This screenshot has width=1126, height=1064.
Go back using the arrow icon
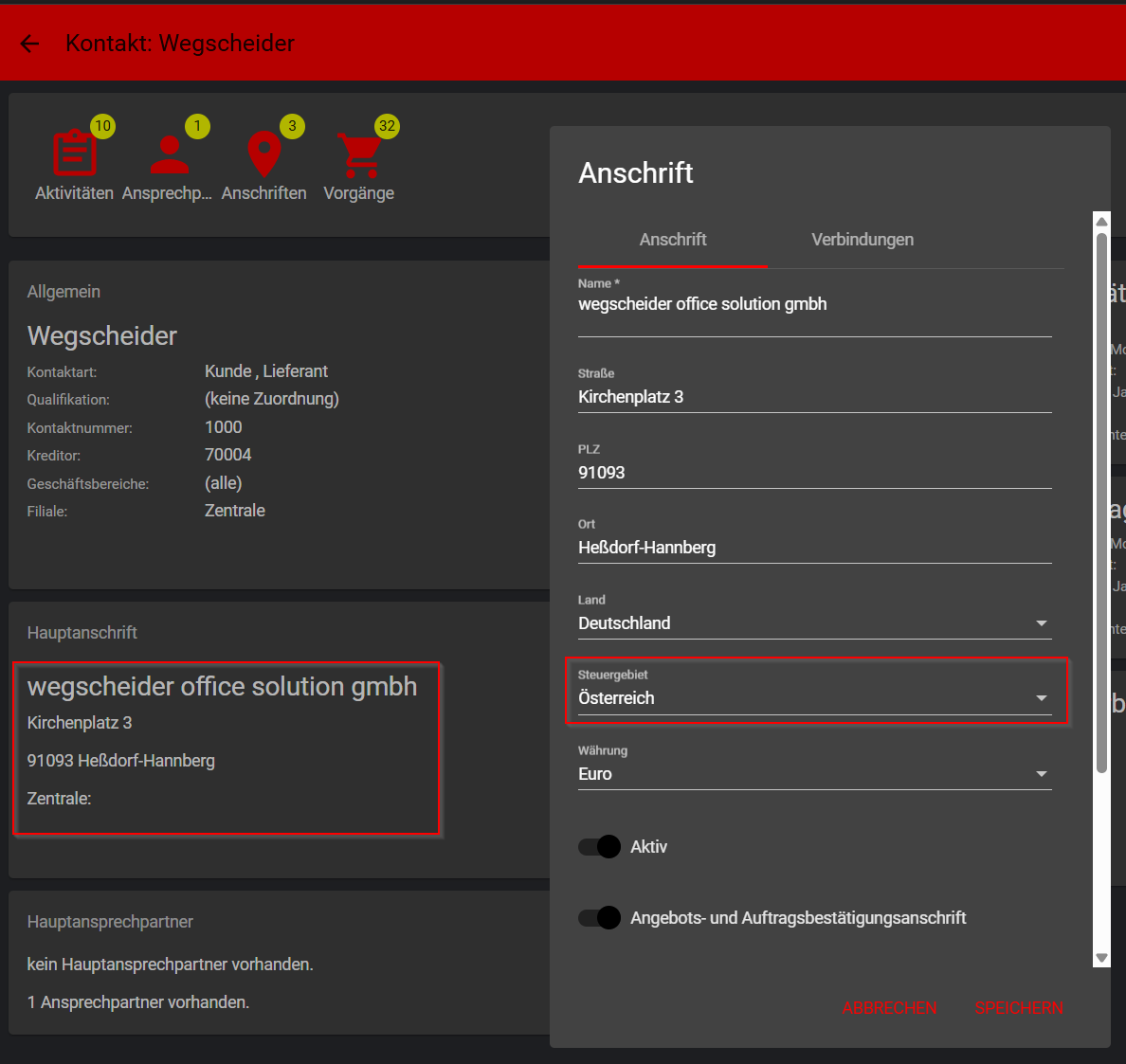(x=29, y=44)
